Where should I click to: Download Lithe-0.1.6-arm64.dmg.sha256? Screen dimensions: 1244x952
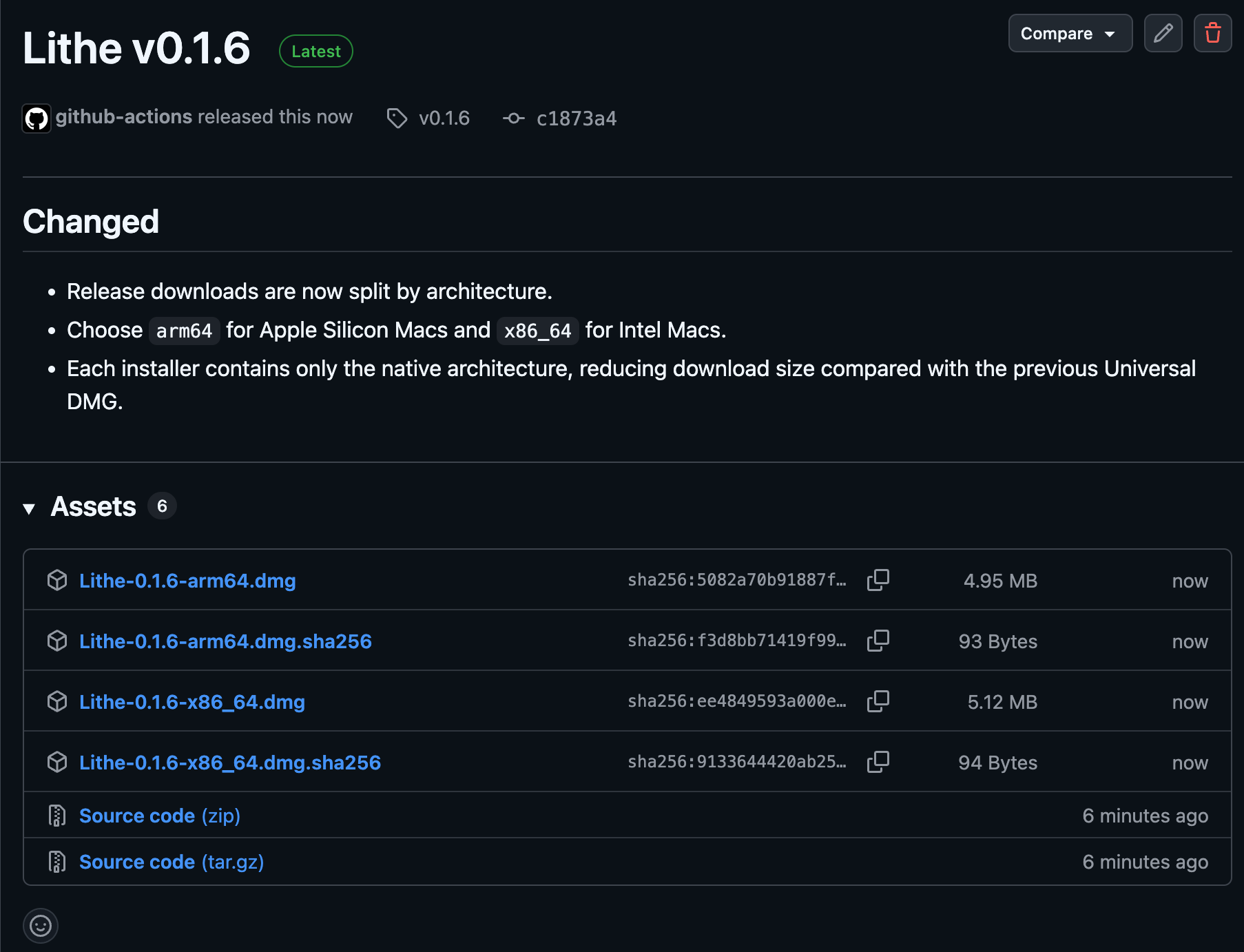click(225, 641)
